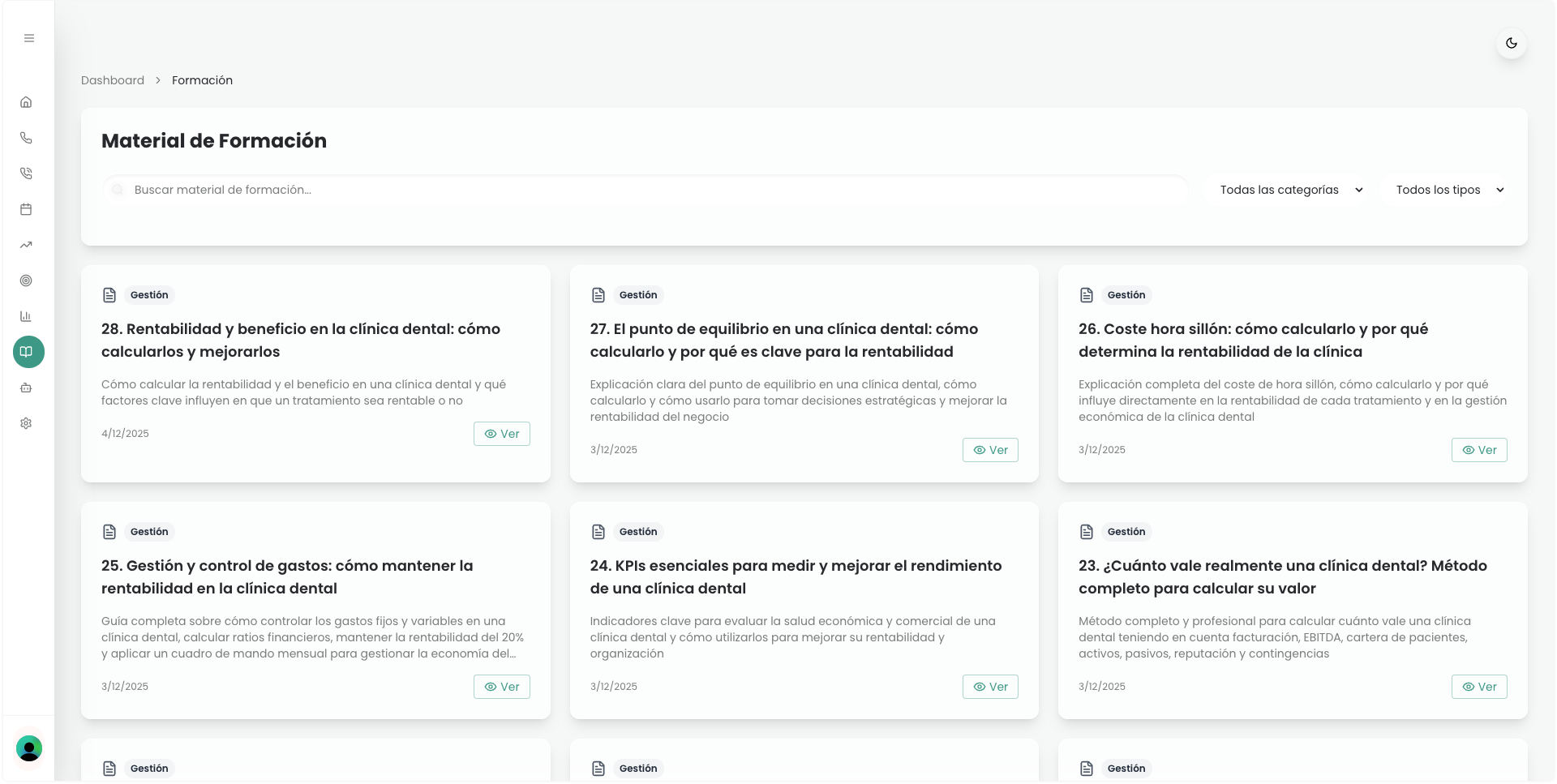This screenshot has width=1557, height=784.
Task: Open the phone-with-waves call icon in sidebar
Action: pyautogui.click(x=26, y=174)
